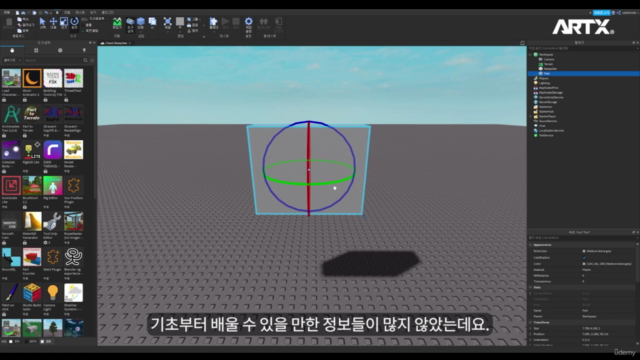Click the Stop test button in ribbon

236,21
